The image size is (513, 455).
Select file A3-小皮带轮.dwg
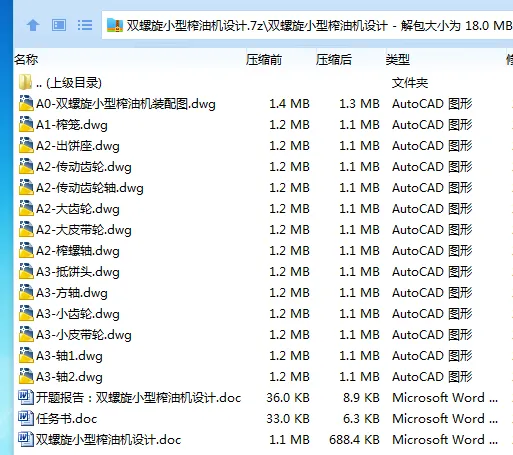pyautogui.click(x=84, y=335)
